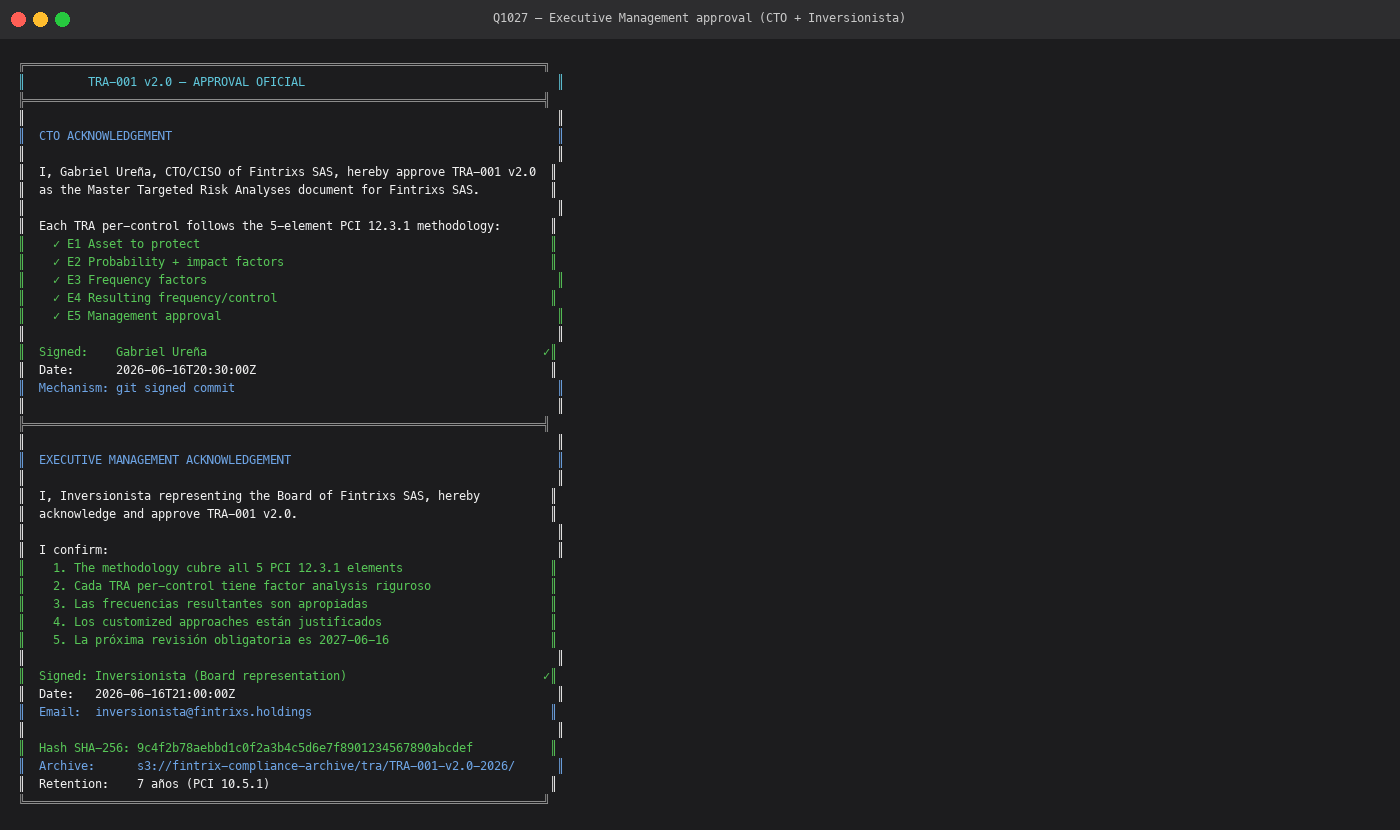Select the line 'I, Inversionista representing the Board'
The width and height of the screenshot is (1400, 830).
259,496
